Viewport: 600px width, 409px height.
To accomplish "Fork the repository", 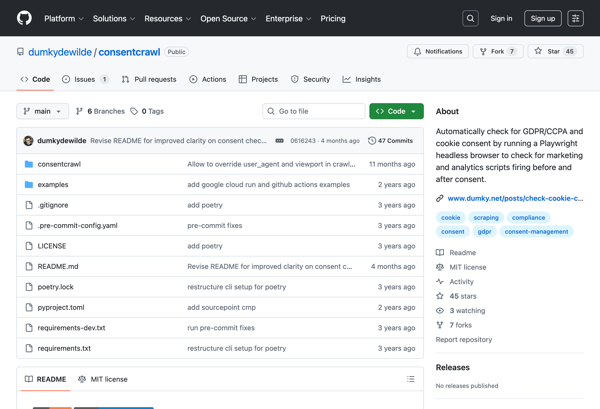I will (497, 51).
